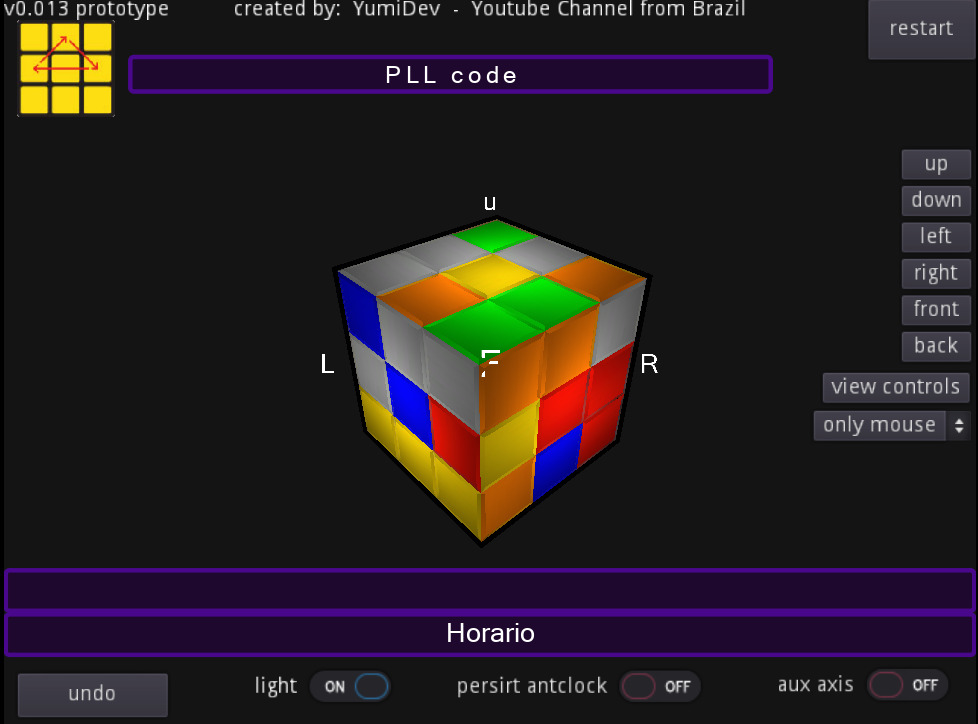Open the PLL code panel

point(450,74)
